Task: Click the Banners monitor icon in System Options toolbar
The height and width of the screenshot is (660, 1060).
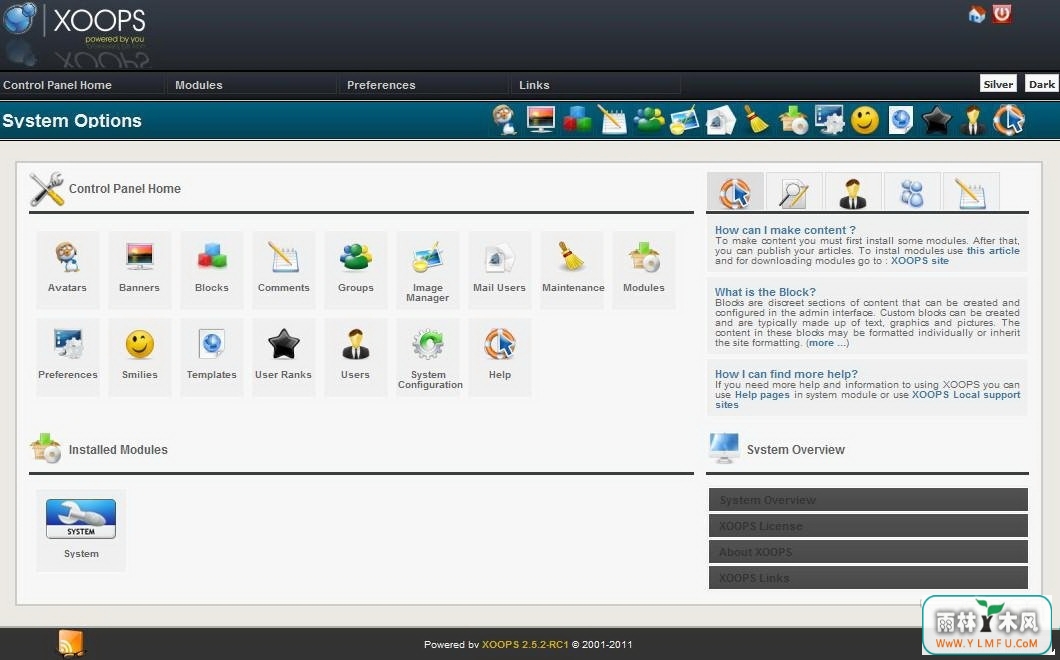Action: (x=541, y=120)
